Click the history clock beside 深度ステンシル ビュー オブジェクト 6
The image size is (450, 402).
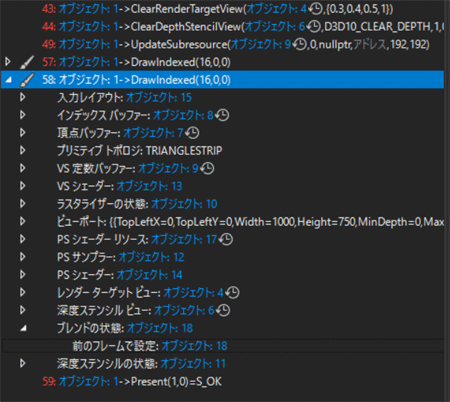(223, 310)
